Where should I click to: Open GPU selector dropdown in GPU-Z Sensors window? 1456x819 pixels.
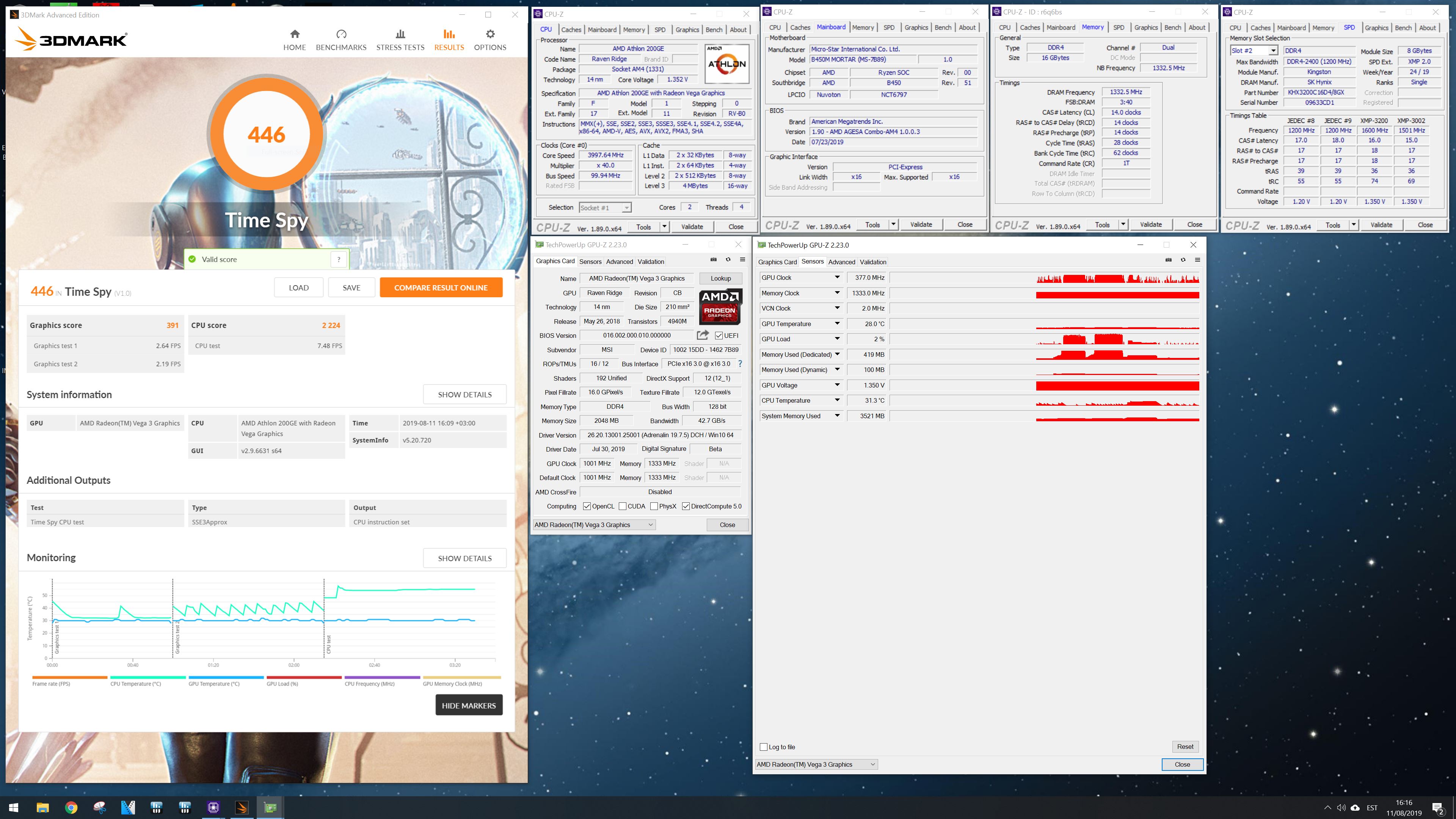[x=816, y=764]
